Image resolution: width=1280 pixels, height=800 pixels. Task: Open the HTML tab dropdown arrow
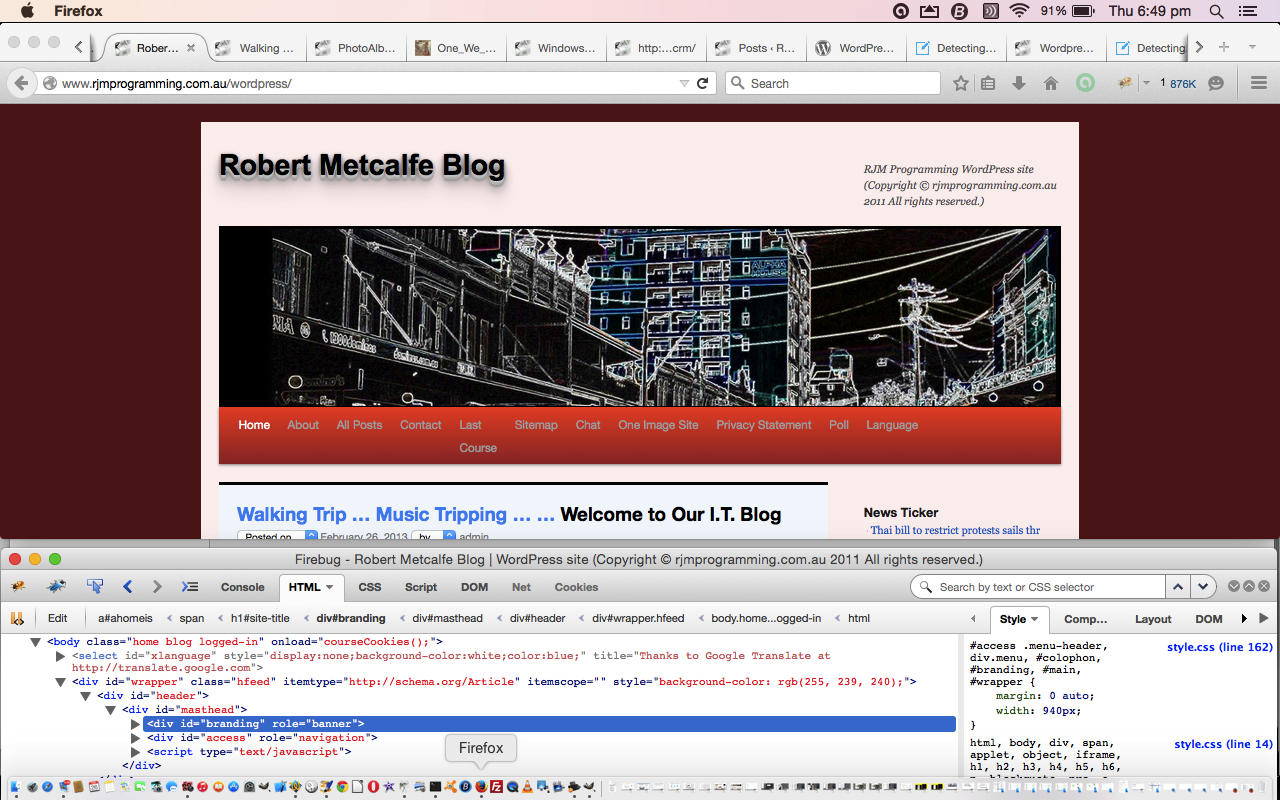(330, 587)
